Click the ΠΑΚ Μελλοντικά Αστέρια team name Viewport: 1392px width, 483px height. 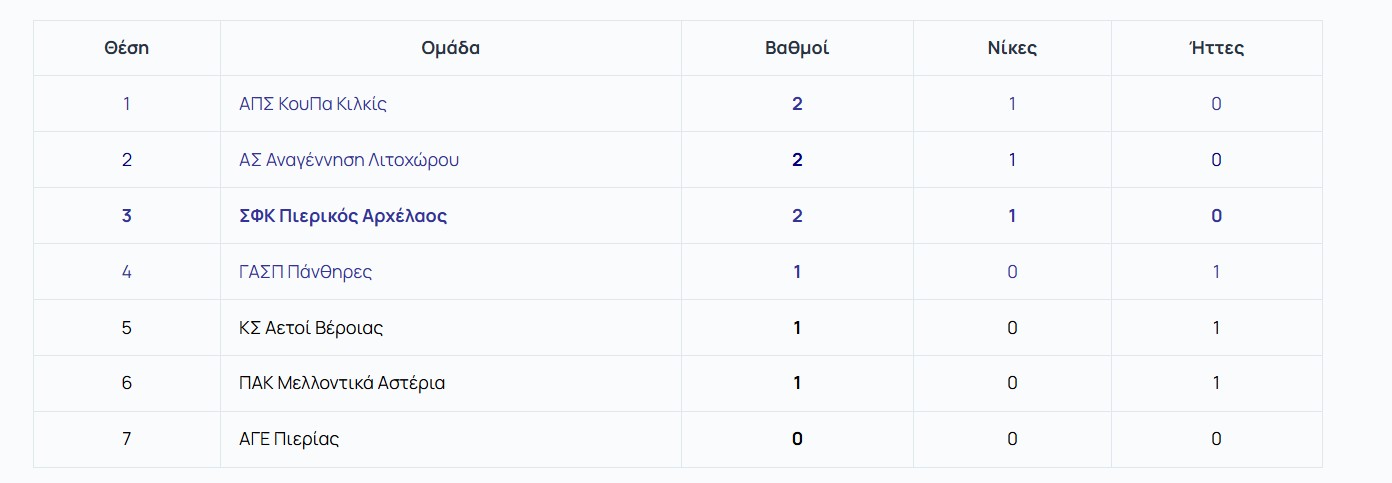[342, 383]
